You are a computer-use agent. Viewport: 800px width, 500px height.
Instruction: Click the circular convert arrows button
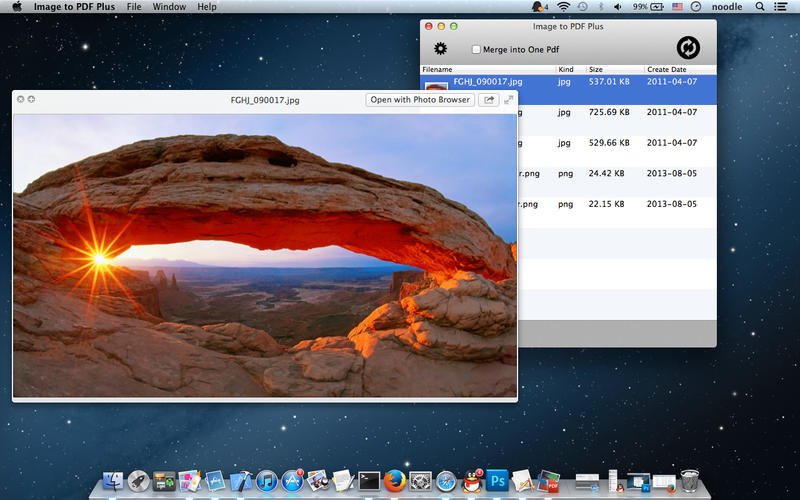tap(688, 47)
